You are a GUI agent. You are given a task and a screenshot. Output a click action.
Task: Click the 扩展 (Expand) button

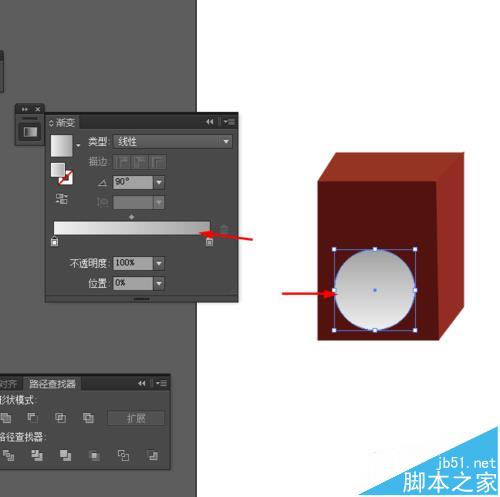(136, 418)
